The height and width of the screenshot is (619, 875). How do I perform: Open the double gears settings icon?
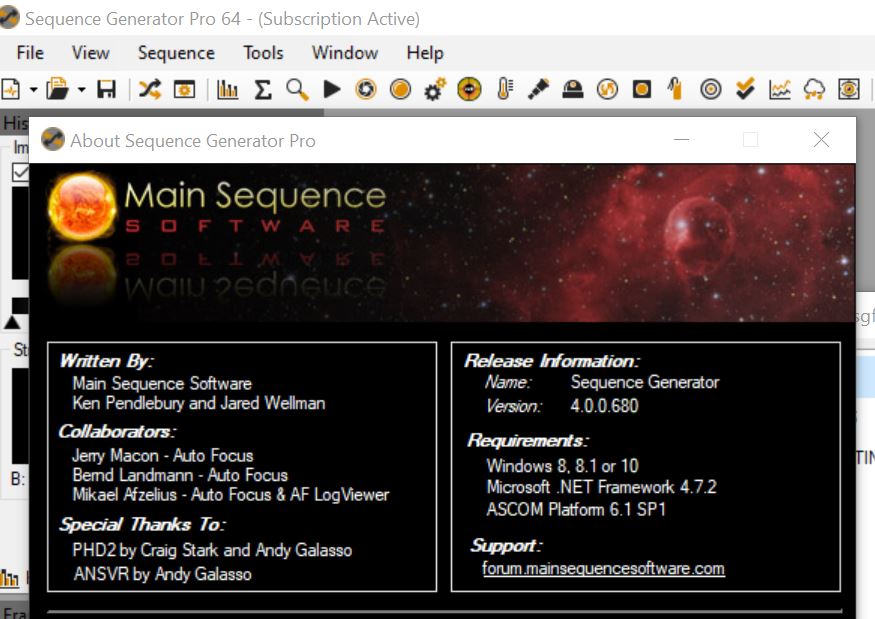[x=435, y=89]
